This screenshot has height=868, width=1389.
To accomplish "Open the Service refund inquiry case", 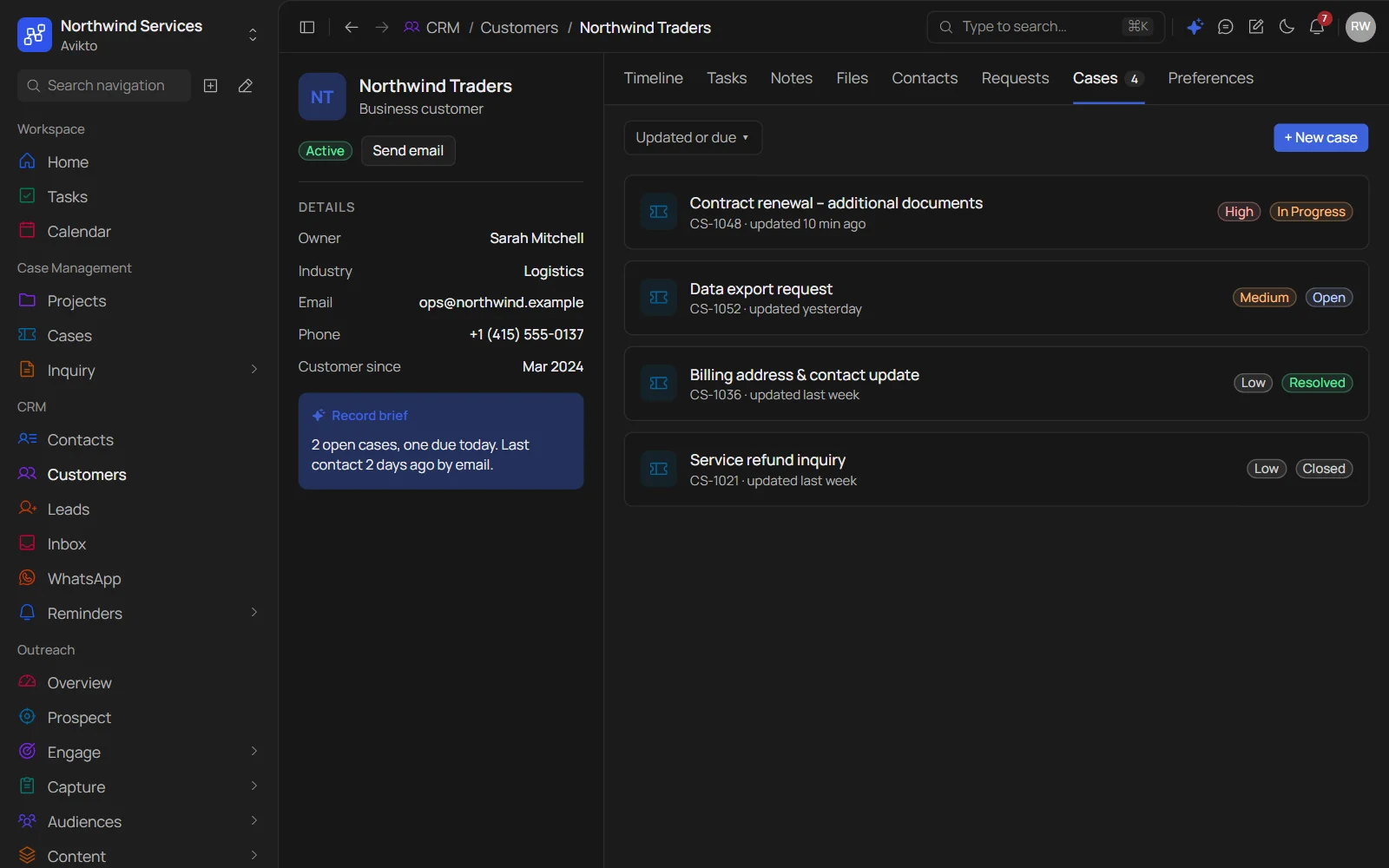I will coord(996,469).
